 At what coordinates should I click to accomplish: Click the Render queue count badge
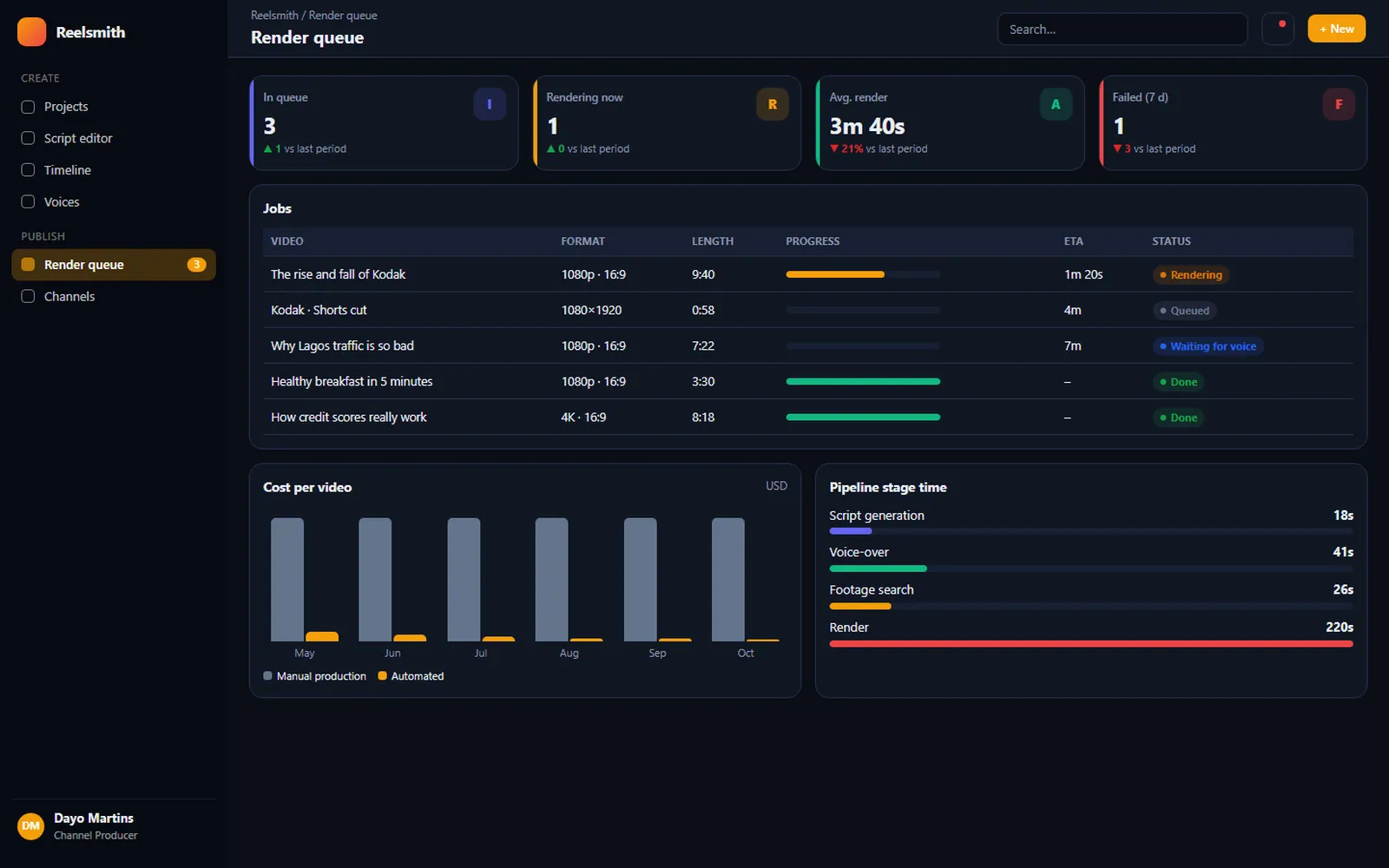(197, 265)
